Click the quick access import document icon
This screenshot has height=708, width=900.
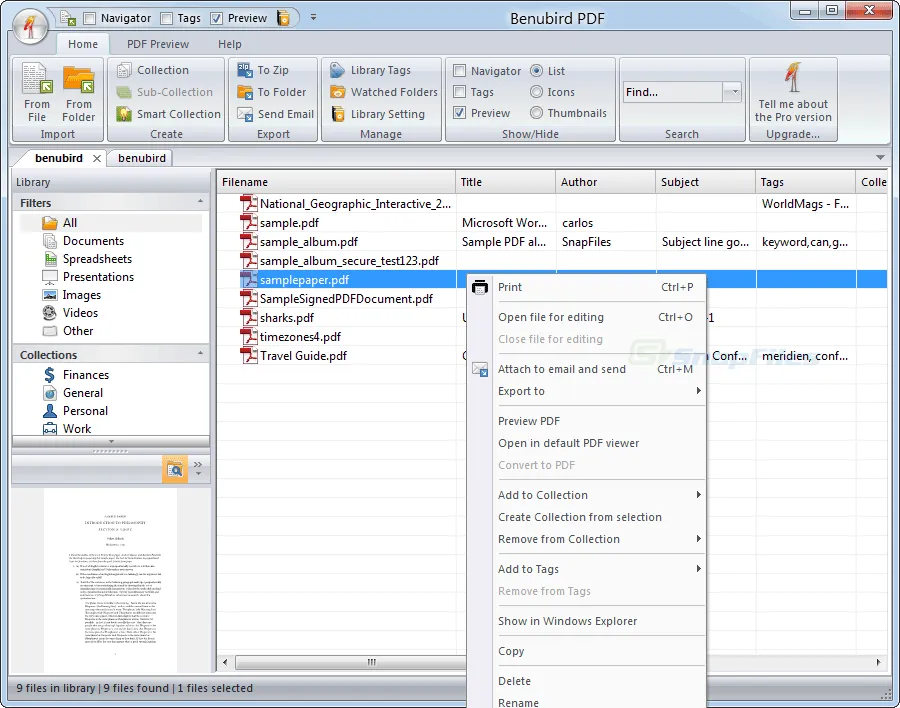(x=68, y=18)
